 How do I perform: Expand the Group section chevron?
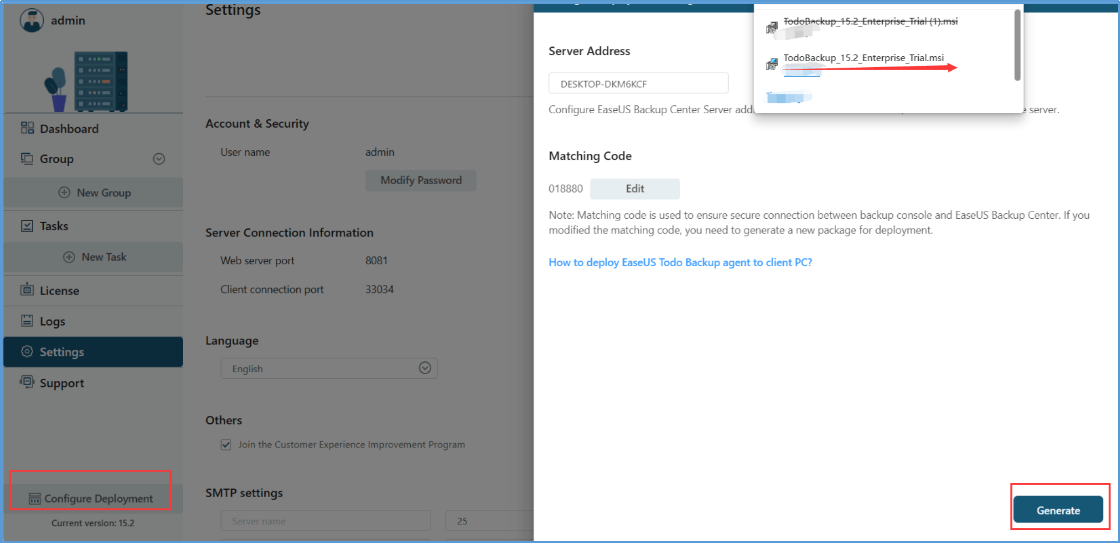[158, 159]
